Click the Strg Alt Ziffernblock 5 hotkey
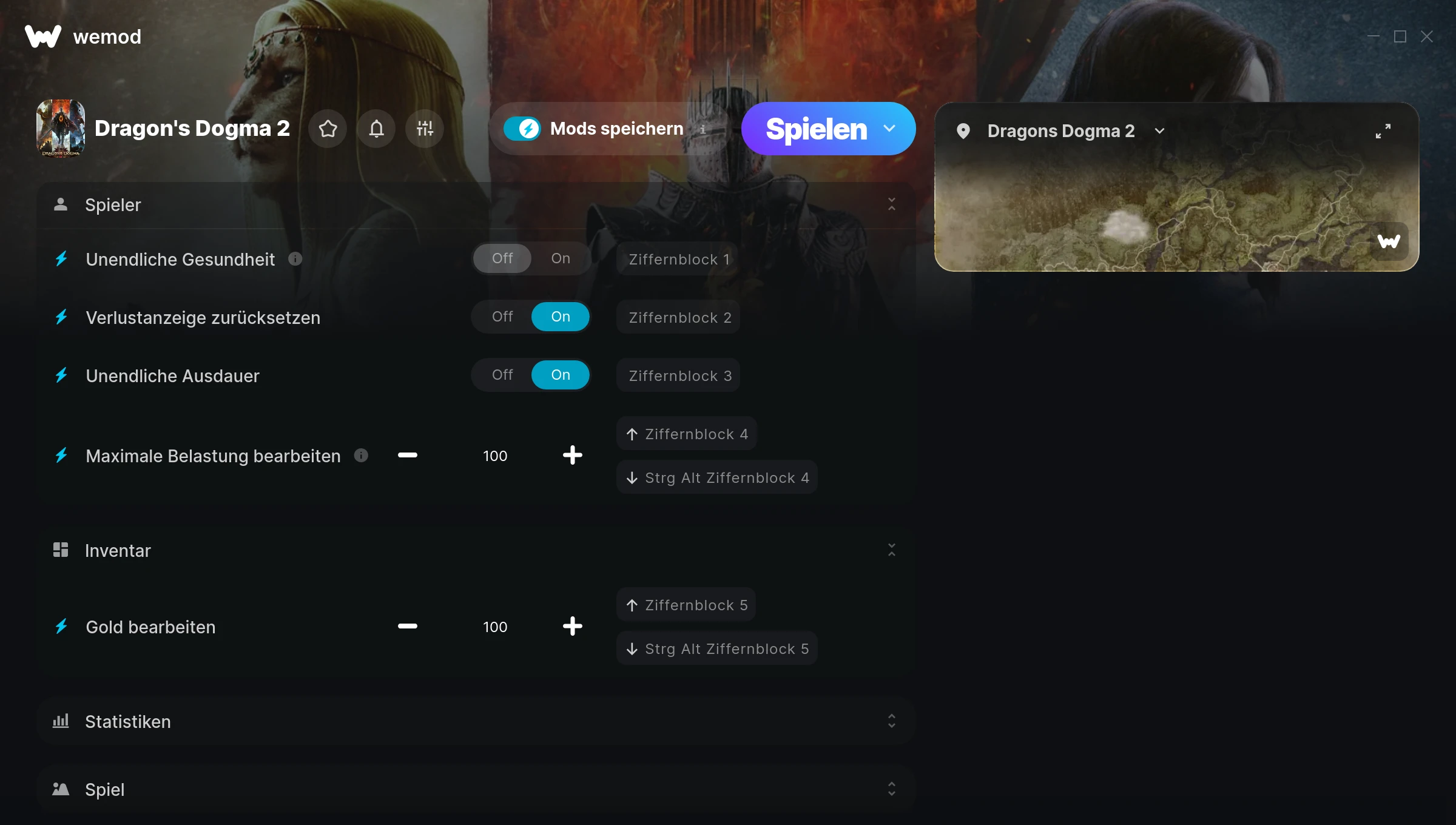The height and width of the screenshot is (825, 1456). 717,648
